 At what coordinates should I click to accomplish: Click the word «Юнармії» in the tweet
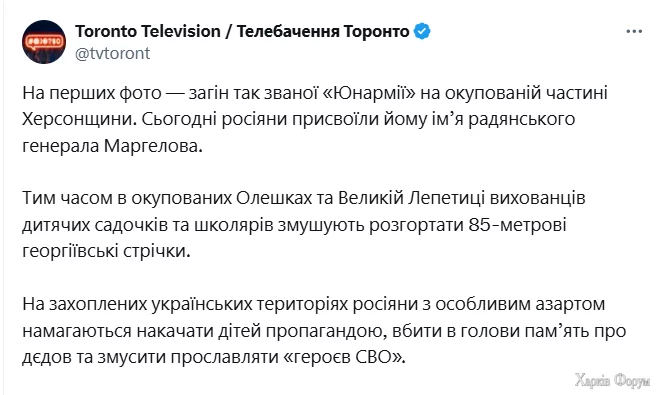click(369, 93)
